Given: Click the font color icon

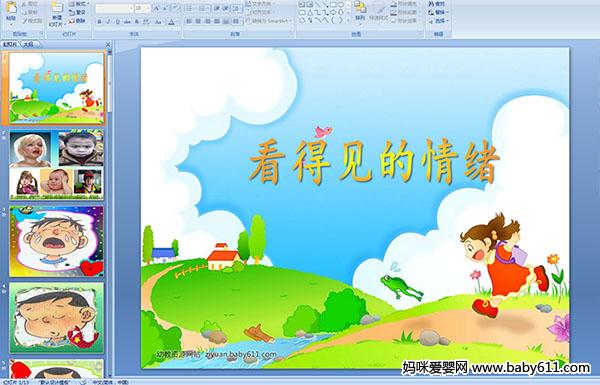Looking at the screenshot, I should click(x=171, y=22).
